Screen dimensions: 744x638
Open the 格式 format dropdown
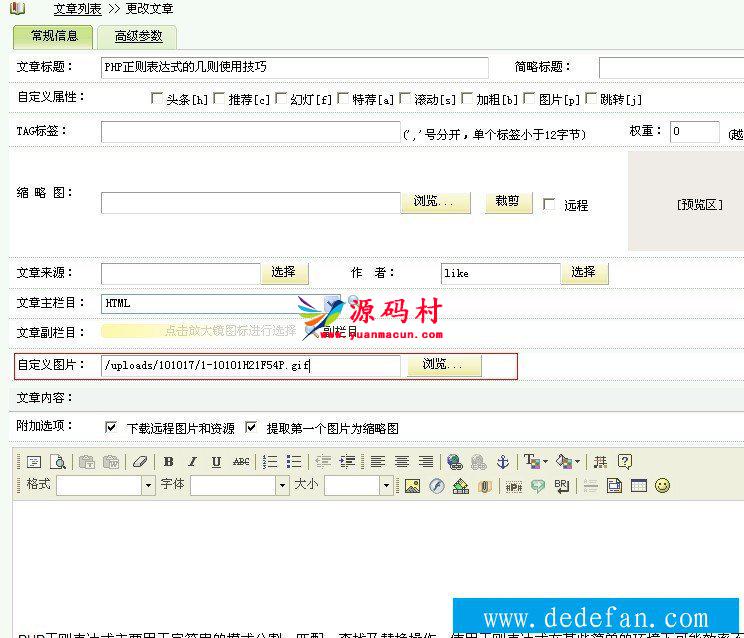[149, 485]
